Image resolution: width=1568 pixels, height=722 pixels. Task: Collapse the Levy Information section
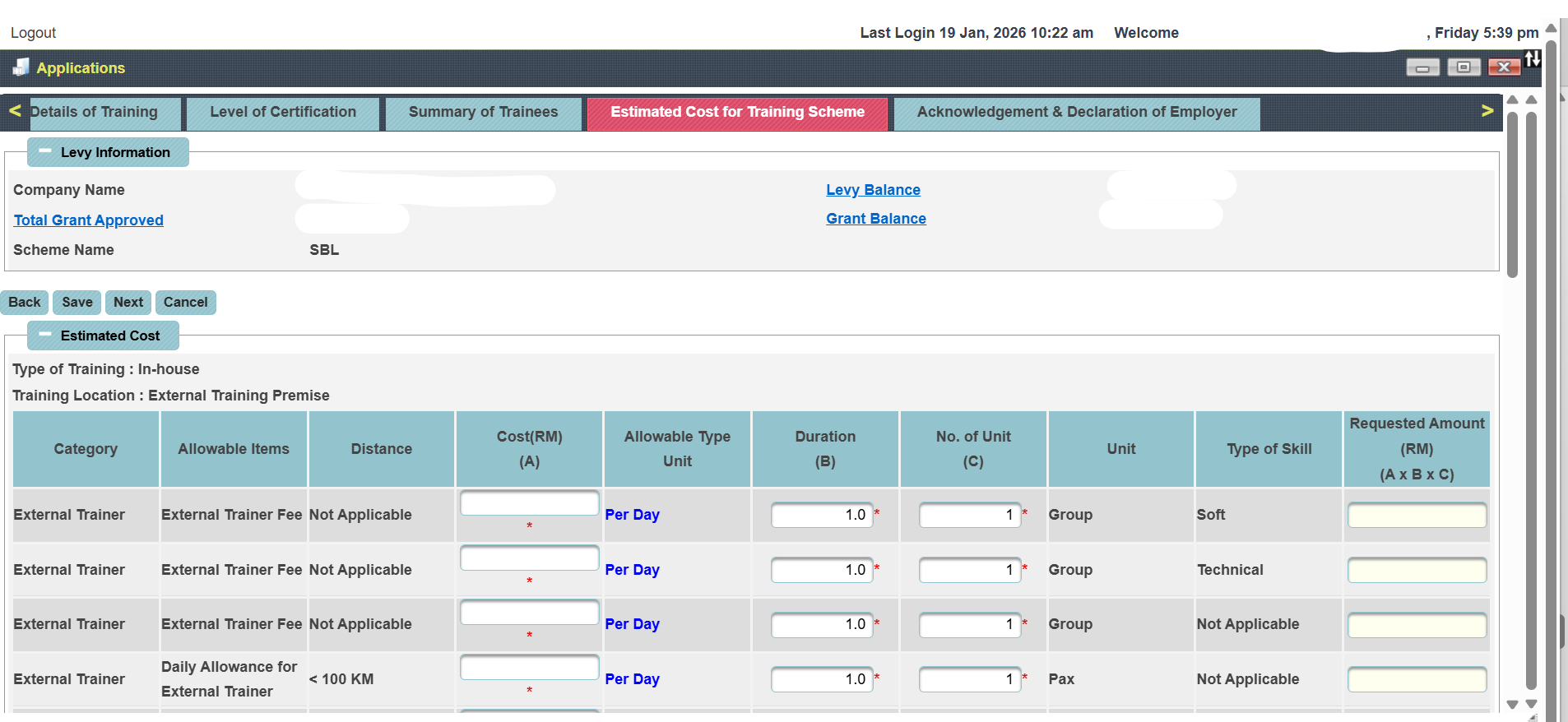[x=45, y=152]
